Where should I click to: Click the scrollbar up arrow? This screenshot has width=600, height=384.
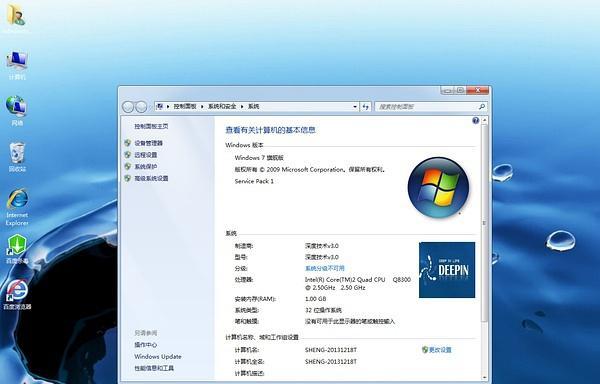coord(484,120)
